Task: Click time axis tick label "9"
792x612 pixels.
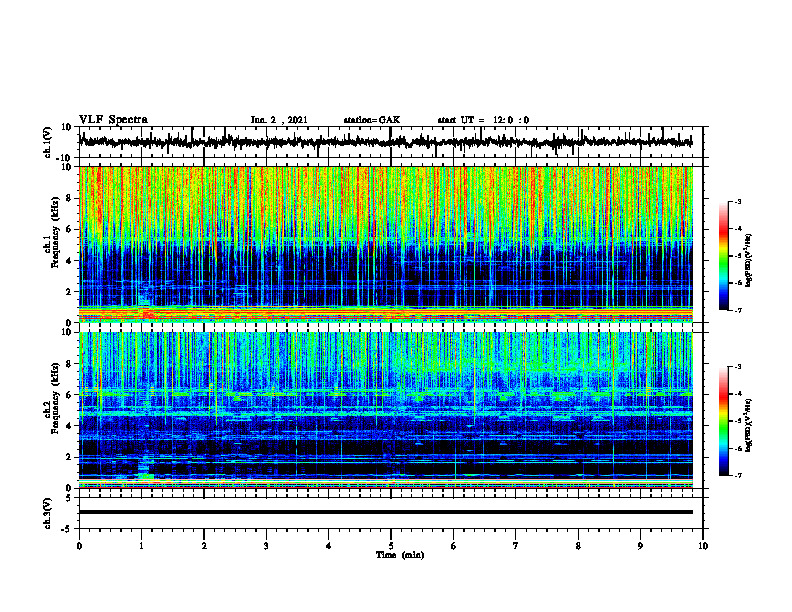Action: 640,546
